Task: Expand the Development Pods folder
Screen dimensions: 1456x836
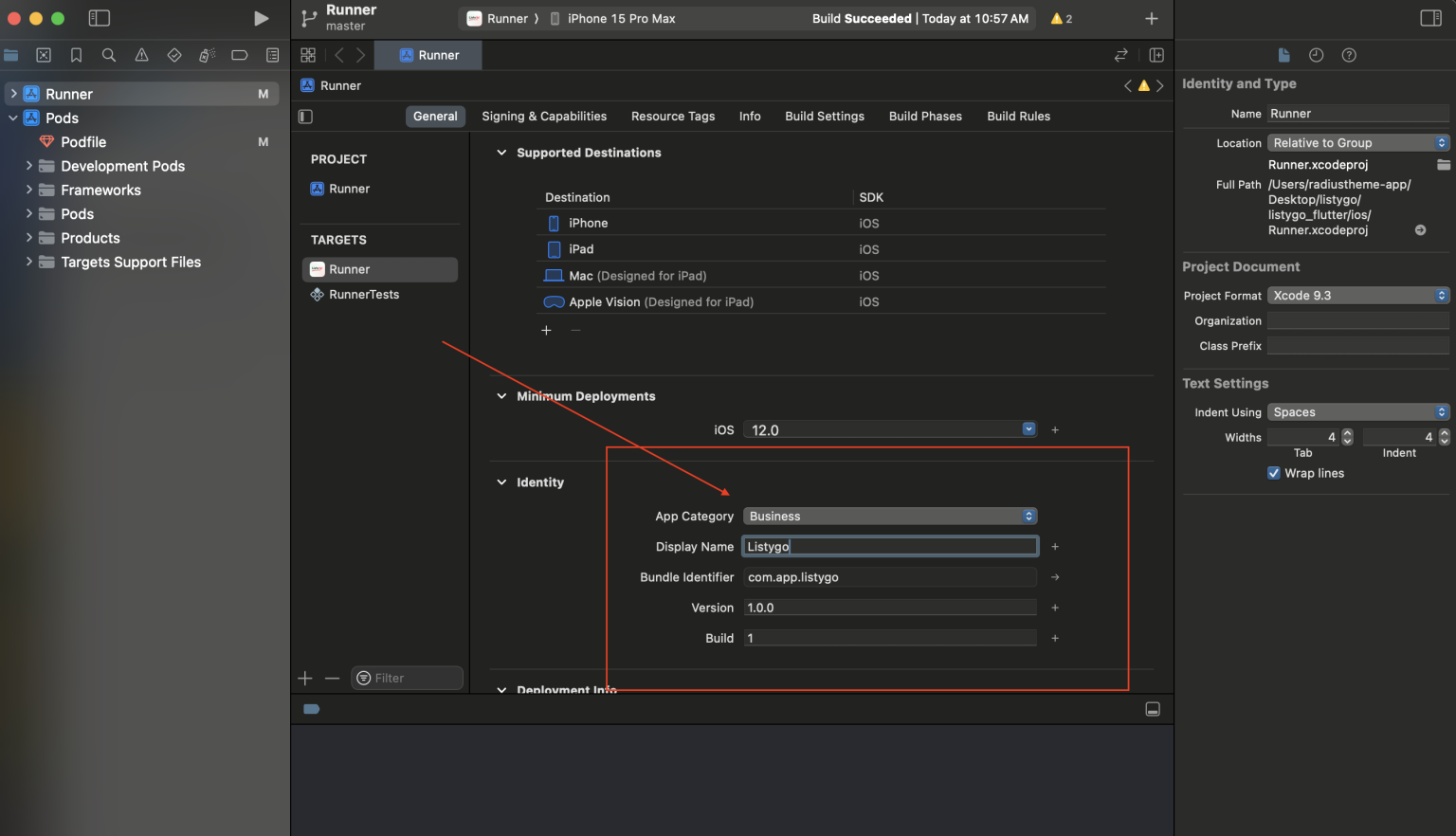Action: [x=28, y=166]
